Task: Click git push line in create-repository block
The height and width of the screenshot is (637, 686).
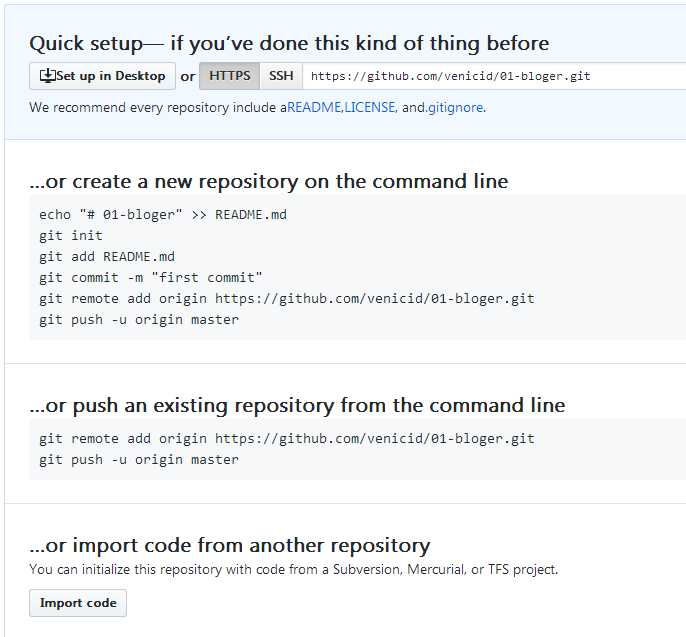Action: 139,320
